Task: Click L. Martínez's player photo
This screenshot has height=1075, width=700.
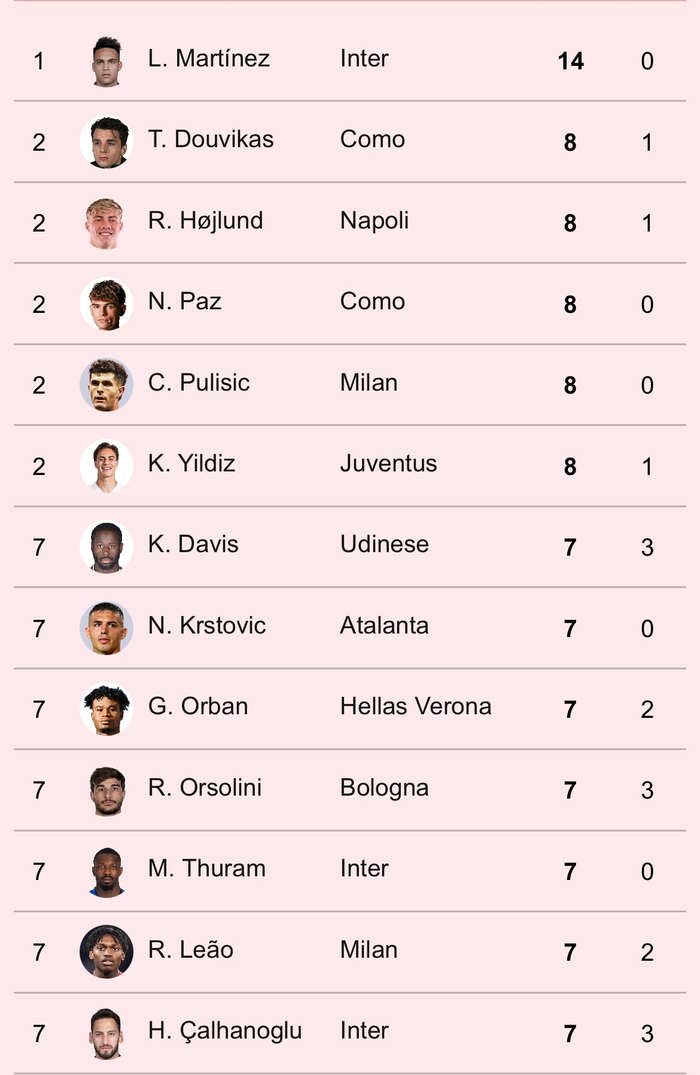Action: 106,61
